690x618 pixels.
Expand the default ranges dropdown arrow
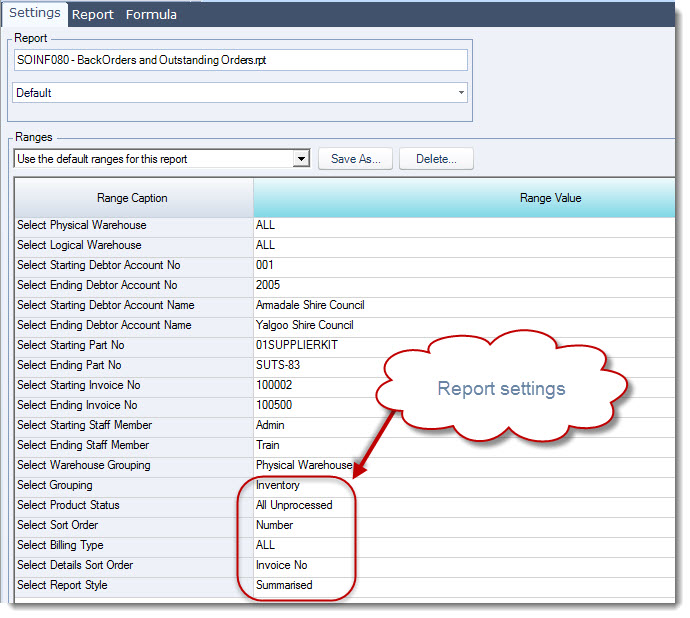pyautogui.click(x=301, y=158)
